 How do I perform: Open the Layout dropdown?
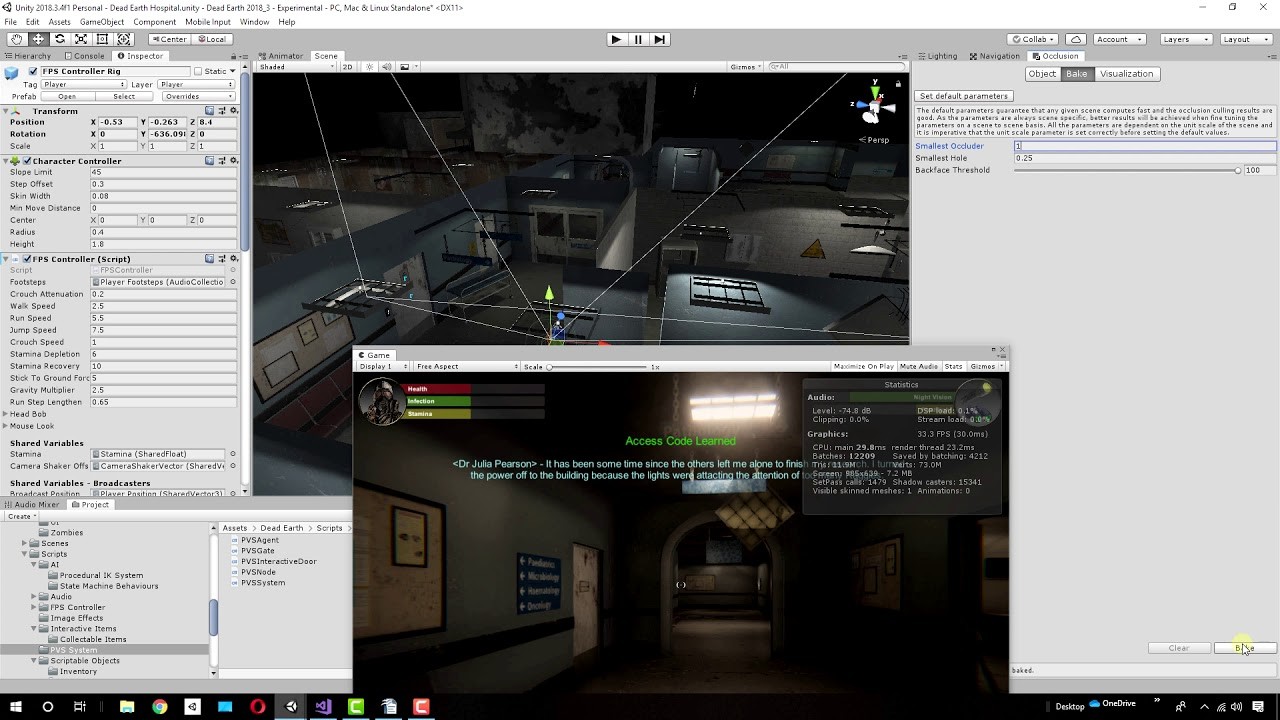[1245, 39]
